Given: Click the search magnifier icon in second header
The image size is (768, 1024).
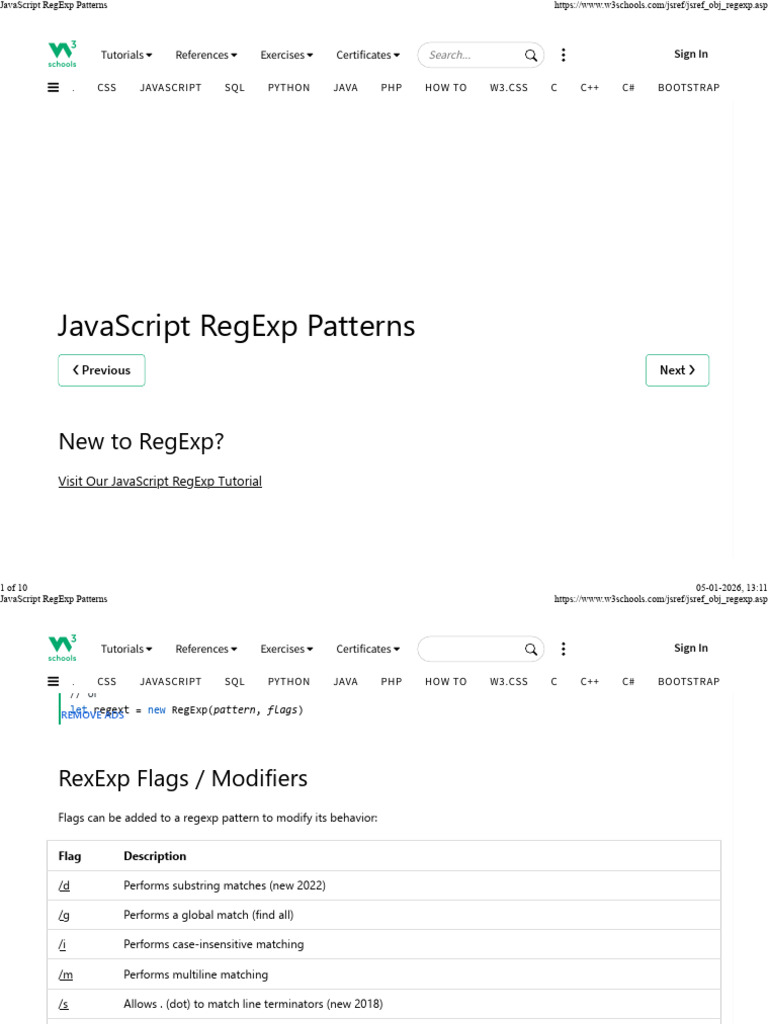Looking at the screenshot, I should point(531,649).
